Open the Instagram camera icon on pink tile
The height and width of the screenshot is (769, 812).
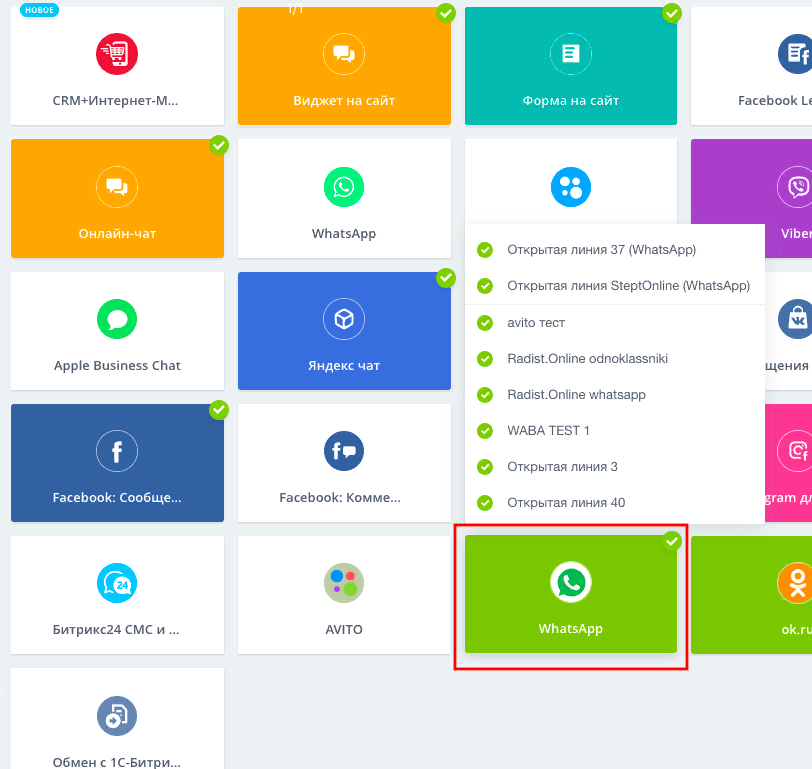795,451
